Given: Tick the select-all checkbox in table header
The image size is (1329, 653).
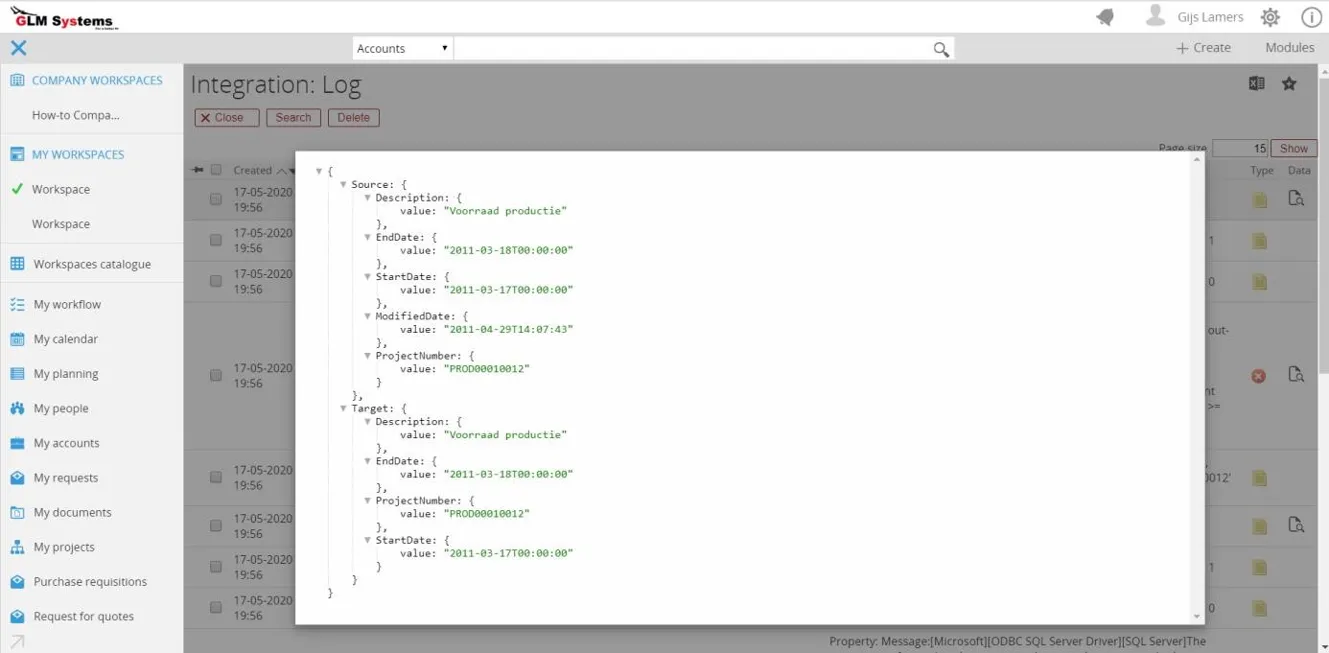Looking at the screenshot, I should (x=216, y=170).
